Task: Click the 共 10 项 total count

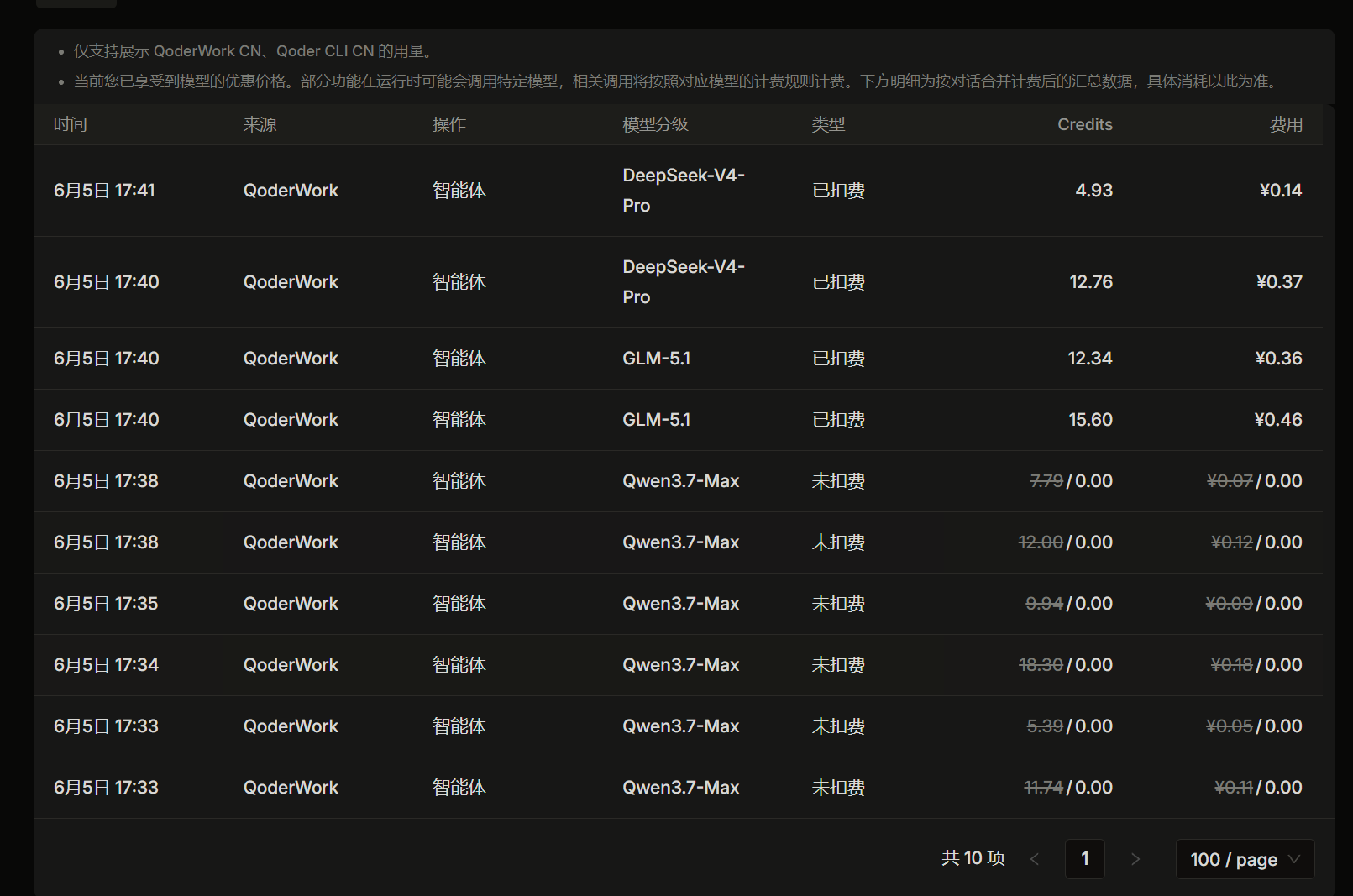Action: pyautogui.click(x=973, y=858)
